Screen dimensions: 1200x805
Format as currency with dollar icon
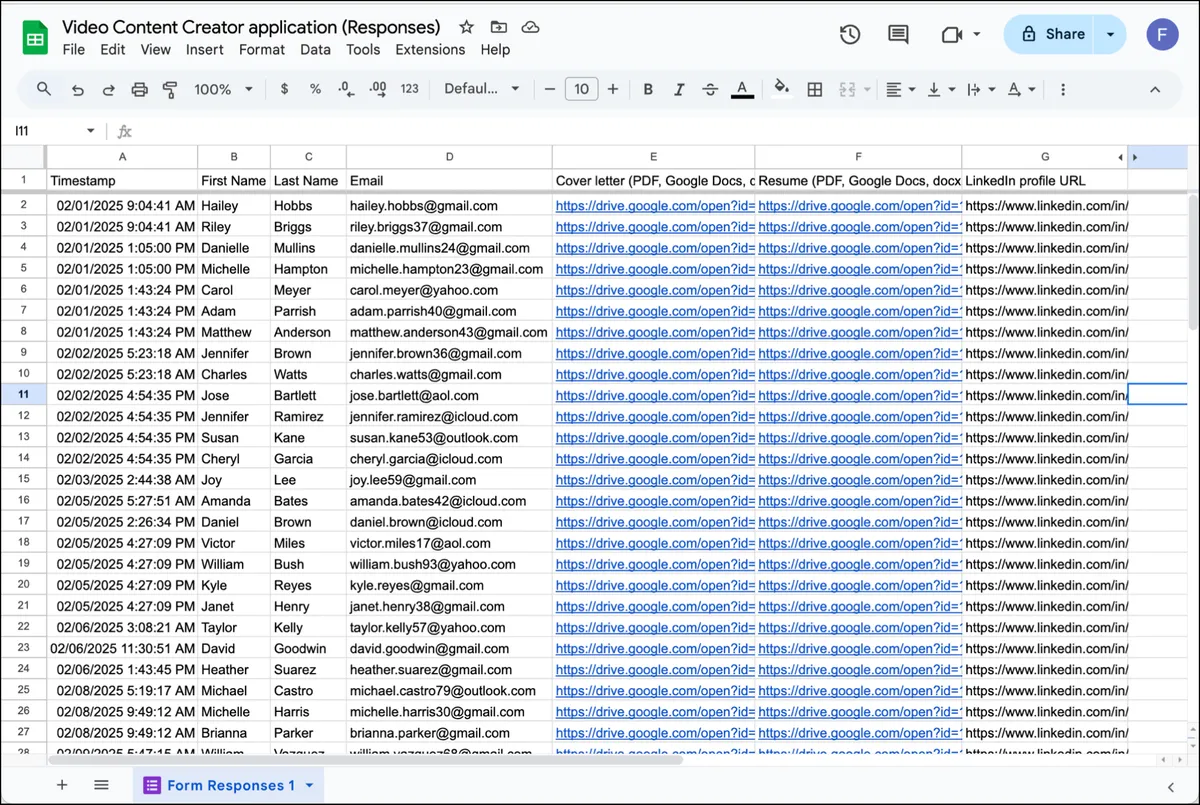coord(284,89)
